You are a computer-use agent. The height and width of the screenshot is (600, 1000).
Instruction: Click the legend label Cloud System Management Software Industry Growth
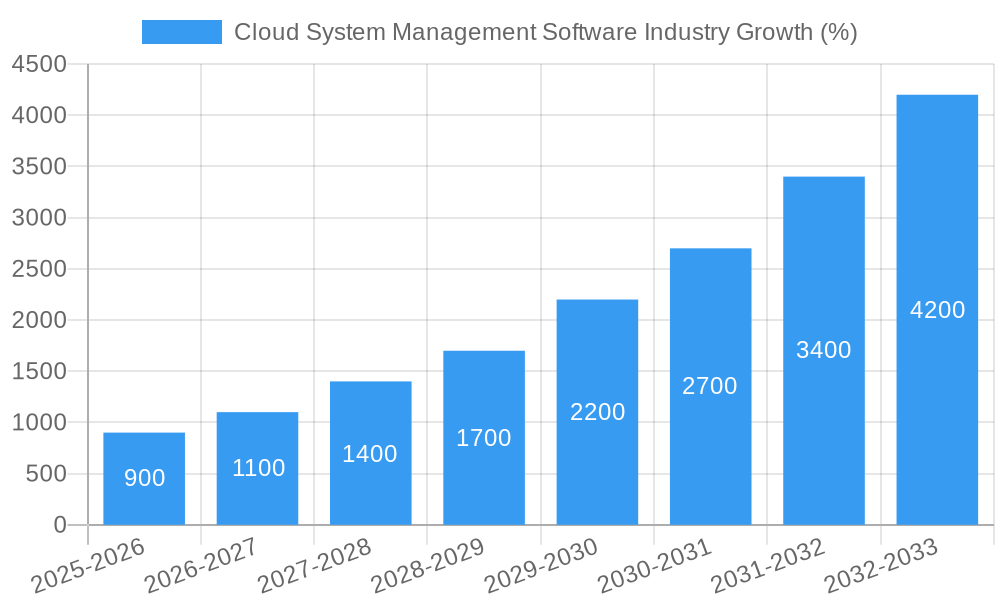545,32
